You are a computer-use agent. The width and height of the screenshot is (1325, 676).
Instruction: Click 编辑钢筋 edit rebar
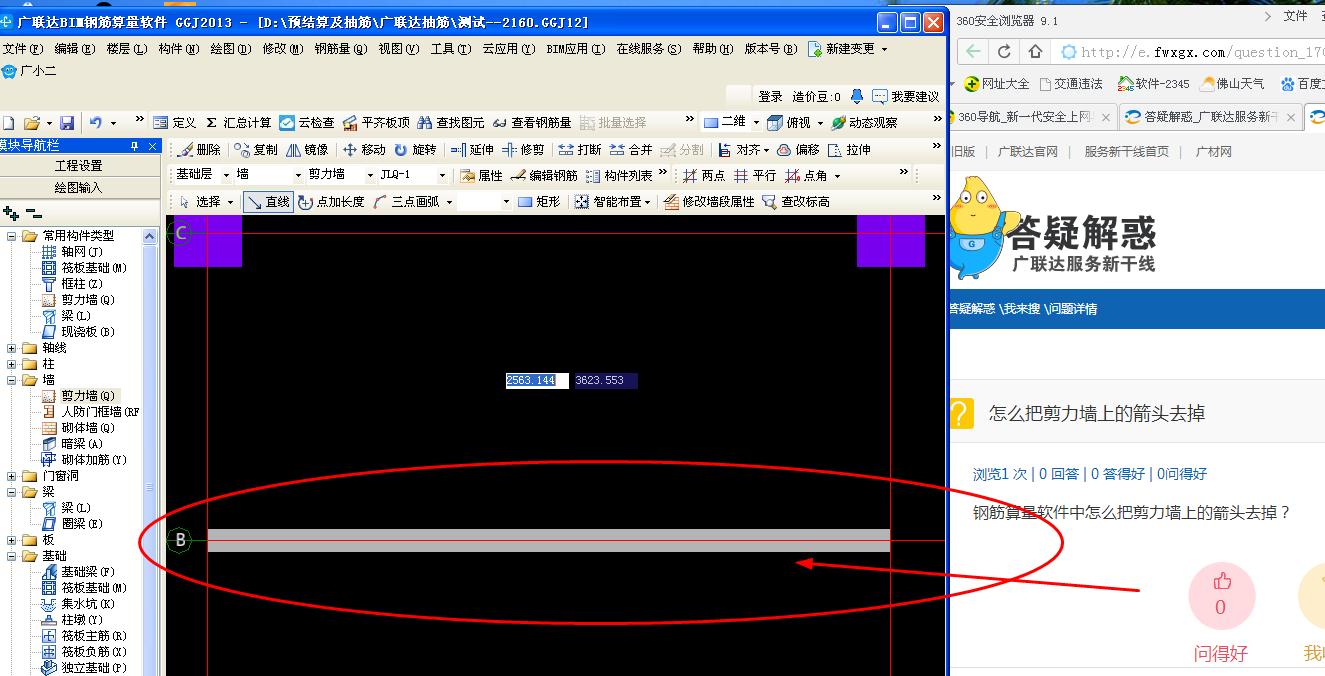pyautogui.click(x=544, y=176)
